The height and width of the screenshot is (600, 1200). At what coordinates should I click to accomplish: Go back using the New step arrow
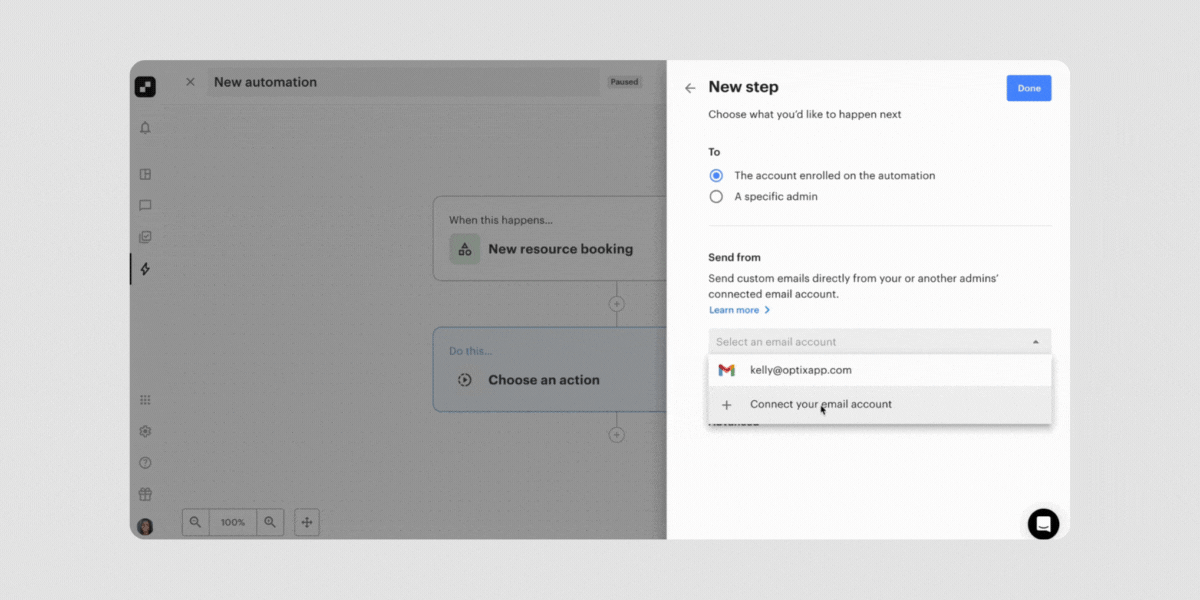[x=689, y=88]
